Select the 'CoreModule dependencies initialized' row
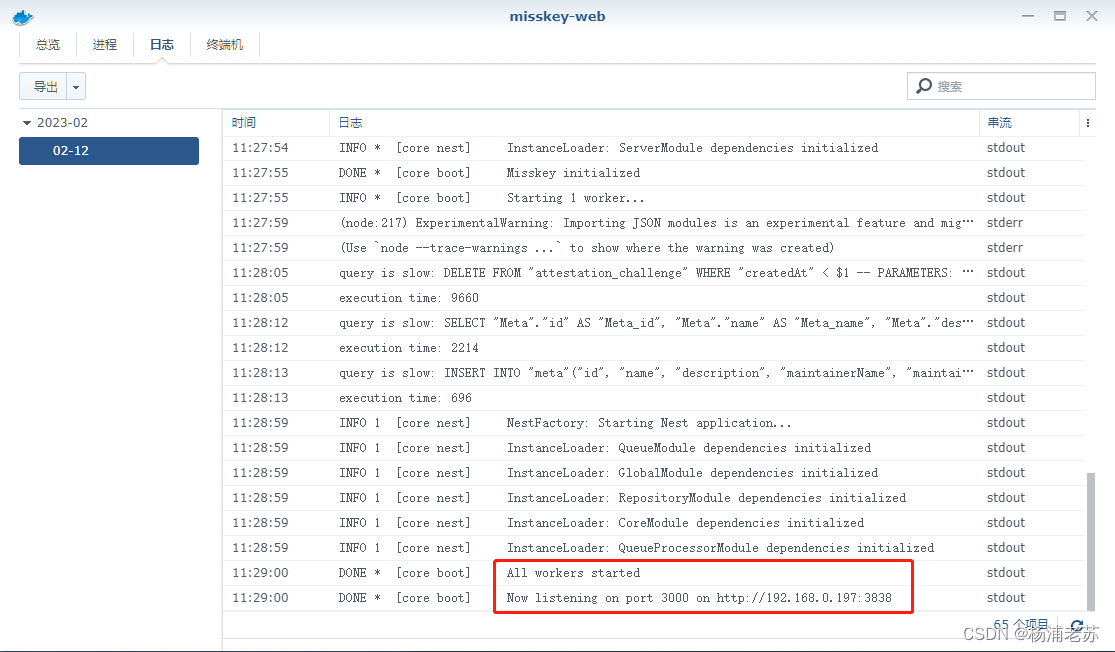1115x652 pixels. (654, 523)
